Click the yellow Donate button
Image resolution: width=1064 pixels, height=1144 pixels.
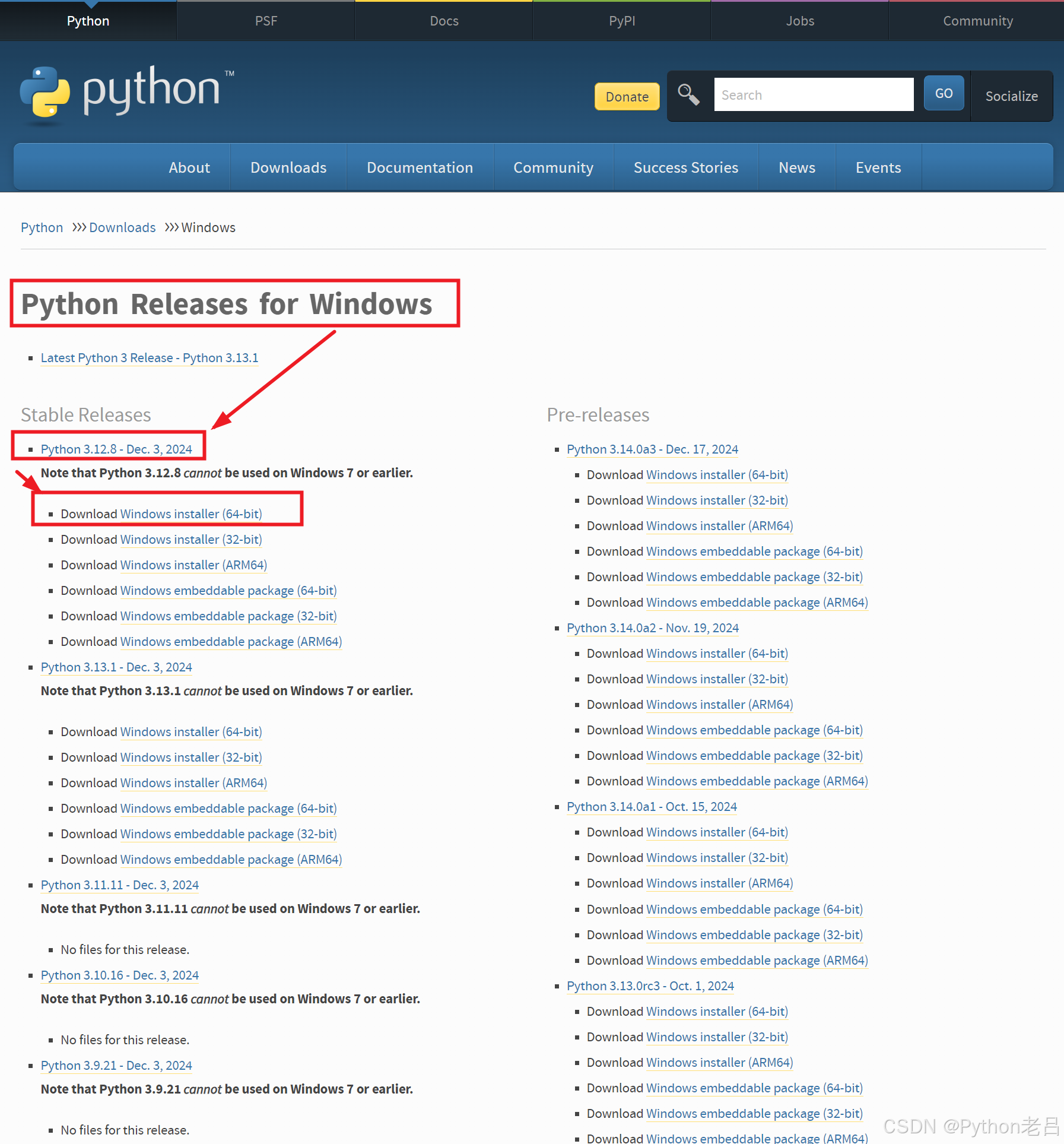tap(627, 96)
